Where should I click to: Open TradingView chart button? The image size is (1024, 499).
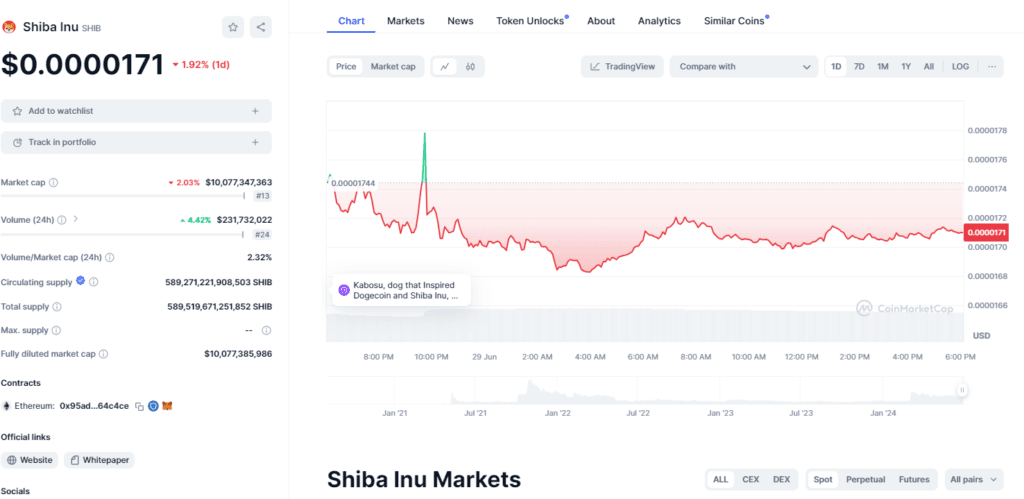[622, 67]
